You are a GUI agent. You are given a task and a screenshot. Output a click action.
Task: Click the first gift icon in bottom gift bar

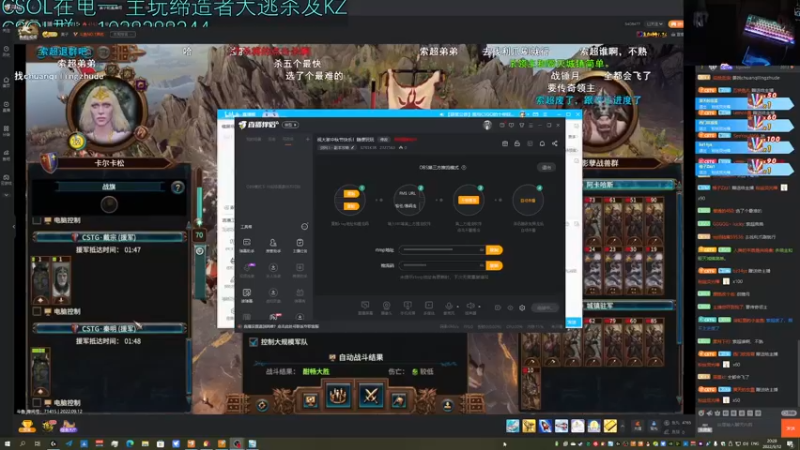pyautogui.click(x=513, y=426)
